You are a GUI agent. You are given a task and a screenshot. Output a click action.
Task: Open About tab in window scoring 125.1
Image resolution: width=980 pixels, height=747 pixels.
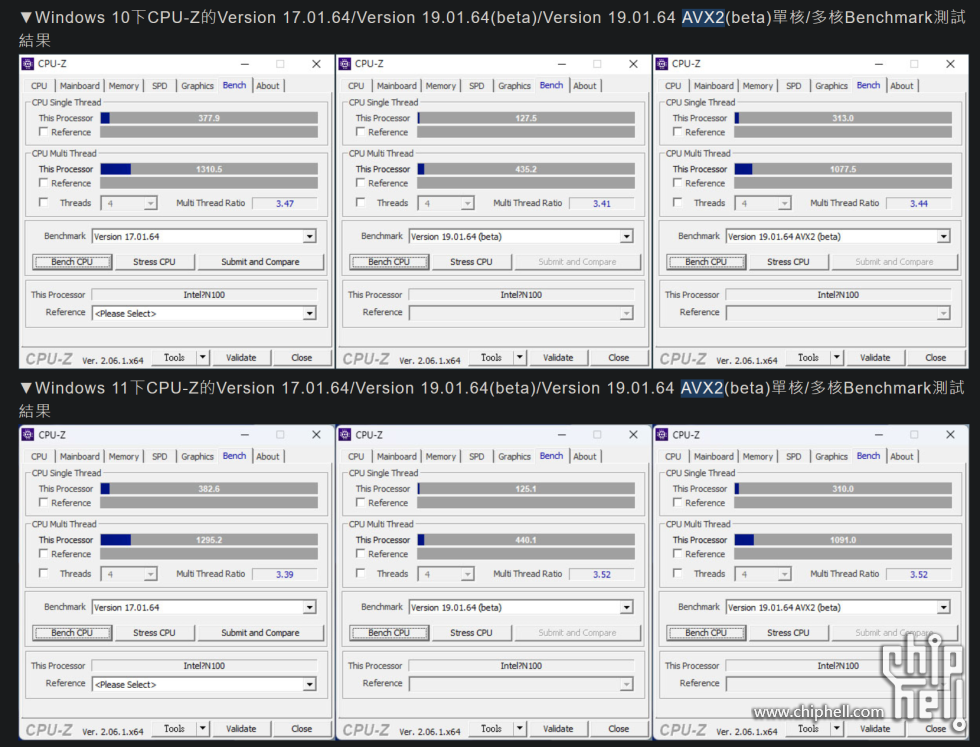coord(585,456)
